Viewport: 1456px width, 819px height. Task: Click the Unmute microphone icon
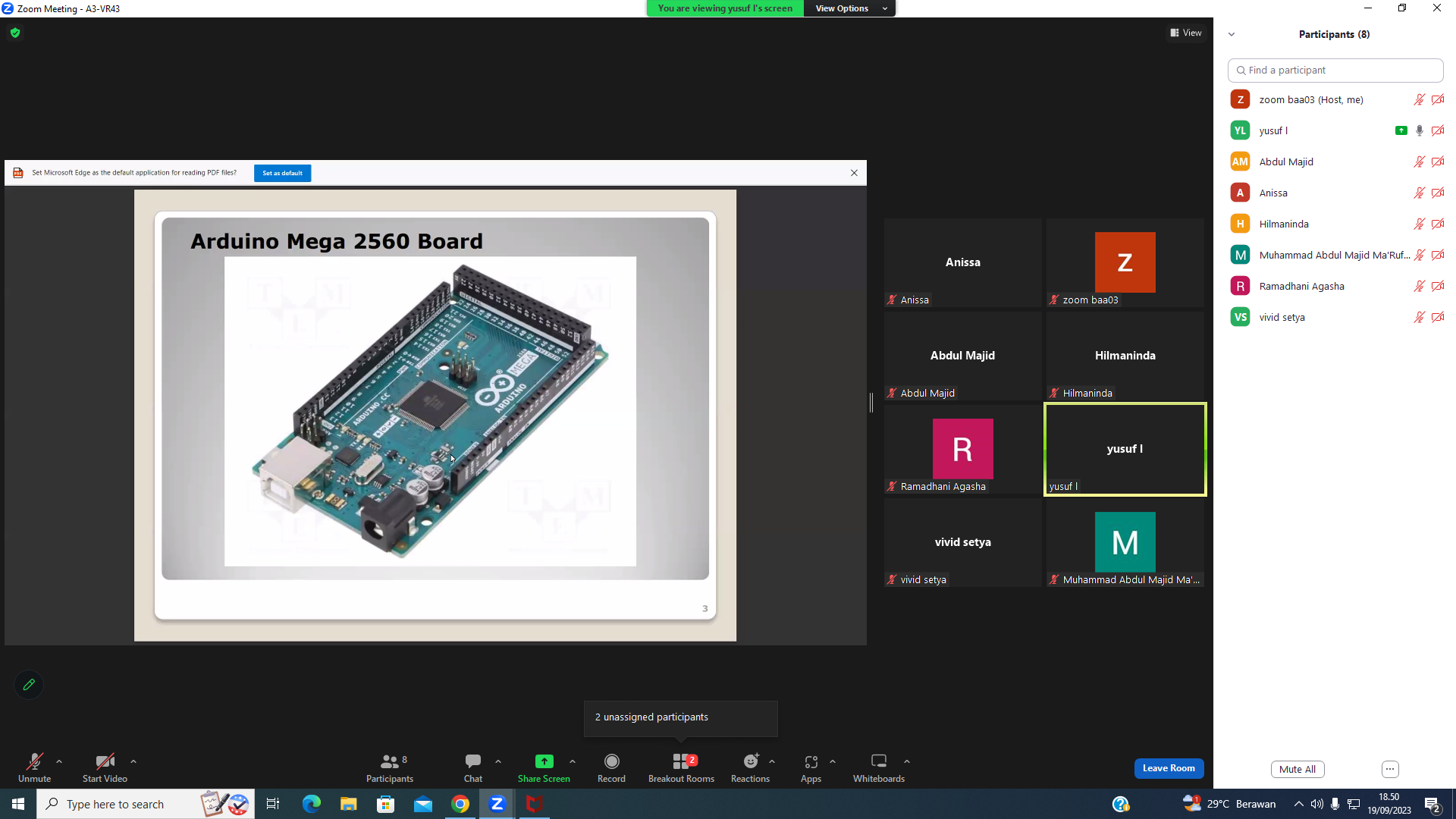[x=35, y=761]
